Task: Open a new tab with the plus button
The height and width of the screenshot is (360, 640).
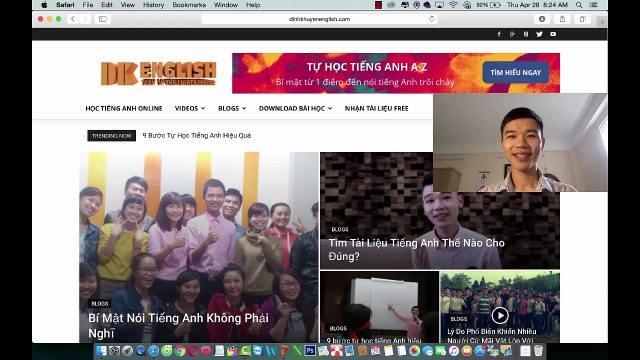Action: (602, 22)
